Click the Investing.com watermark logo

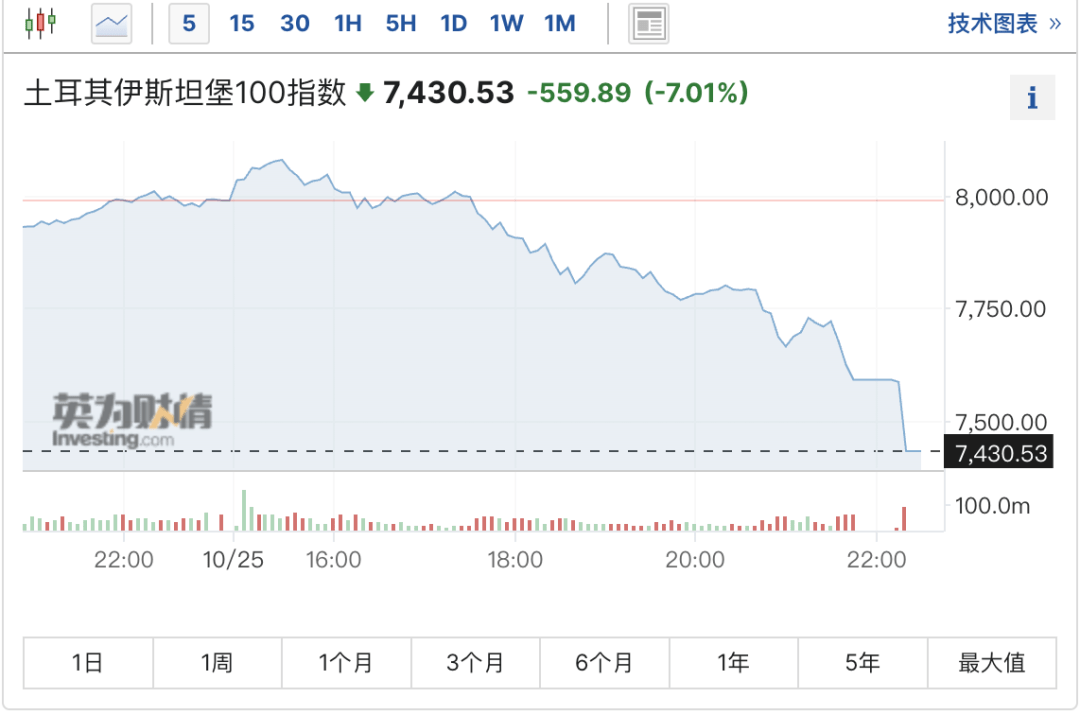[x=132, y=420]
